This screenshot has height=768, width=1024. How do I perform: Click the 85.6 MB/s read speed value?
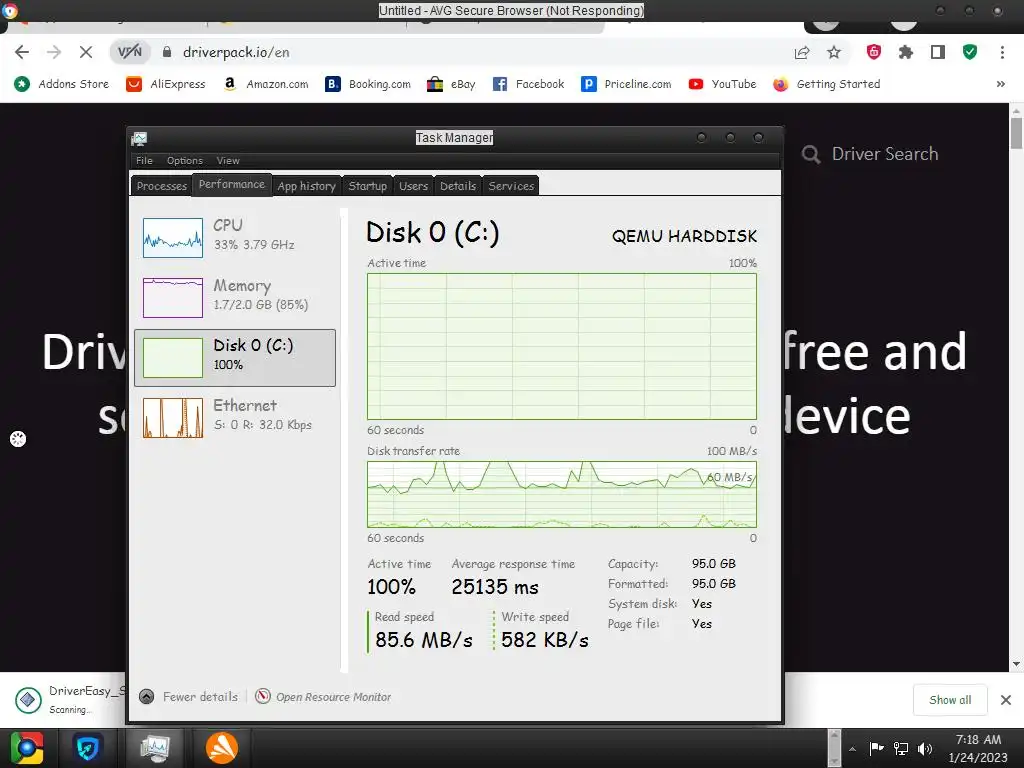[x=424, y=640]
